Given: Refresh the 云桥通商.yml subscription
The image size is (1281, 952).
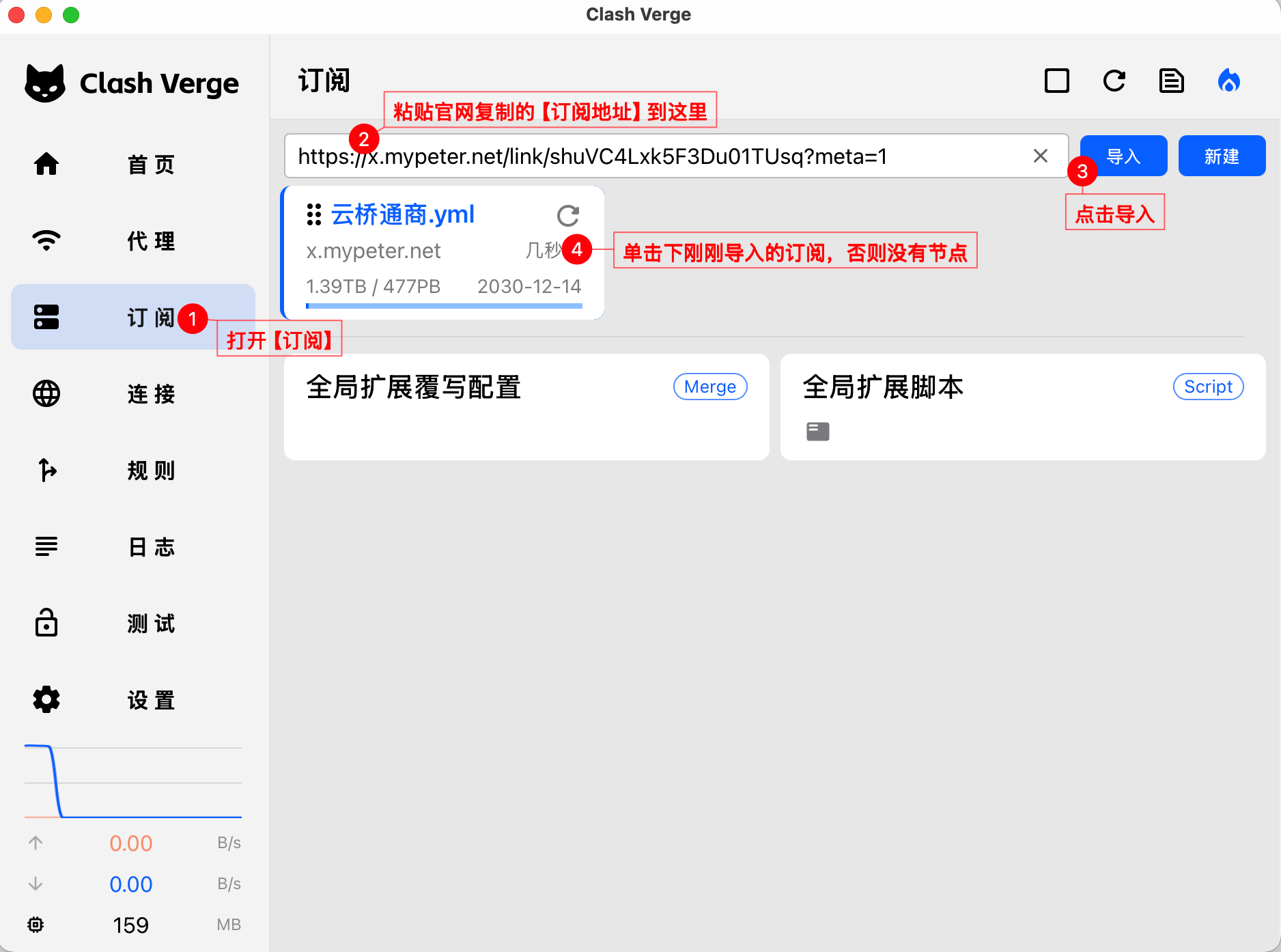Looking at the screenshot, I should click(568, 216).
